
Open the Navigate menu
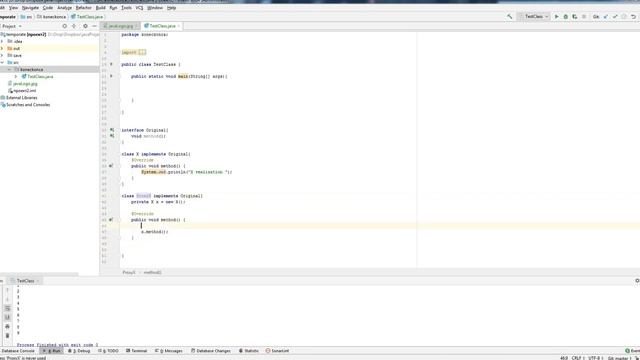tap(30, 8)
